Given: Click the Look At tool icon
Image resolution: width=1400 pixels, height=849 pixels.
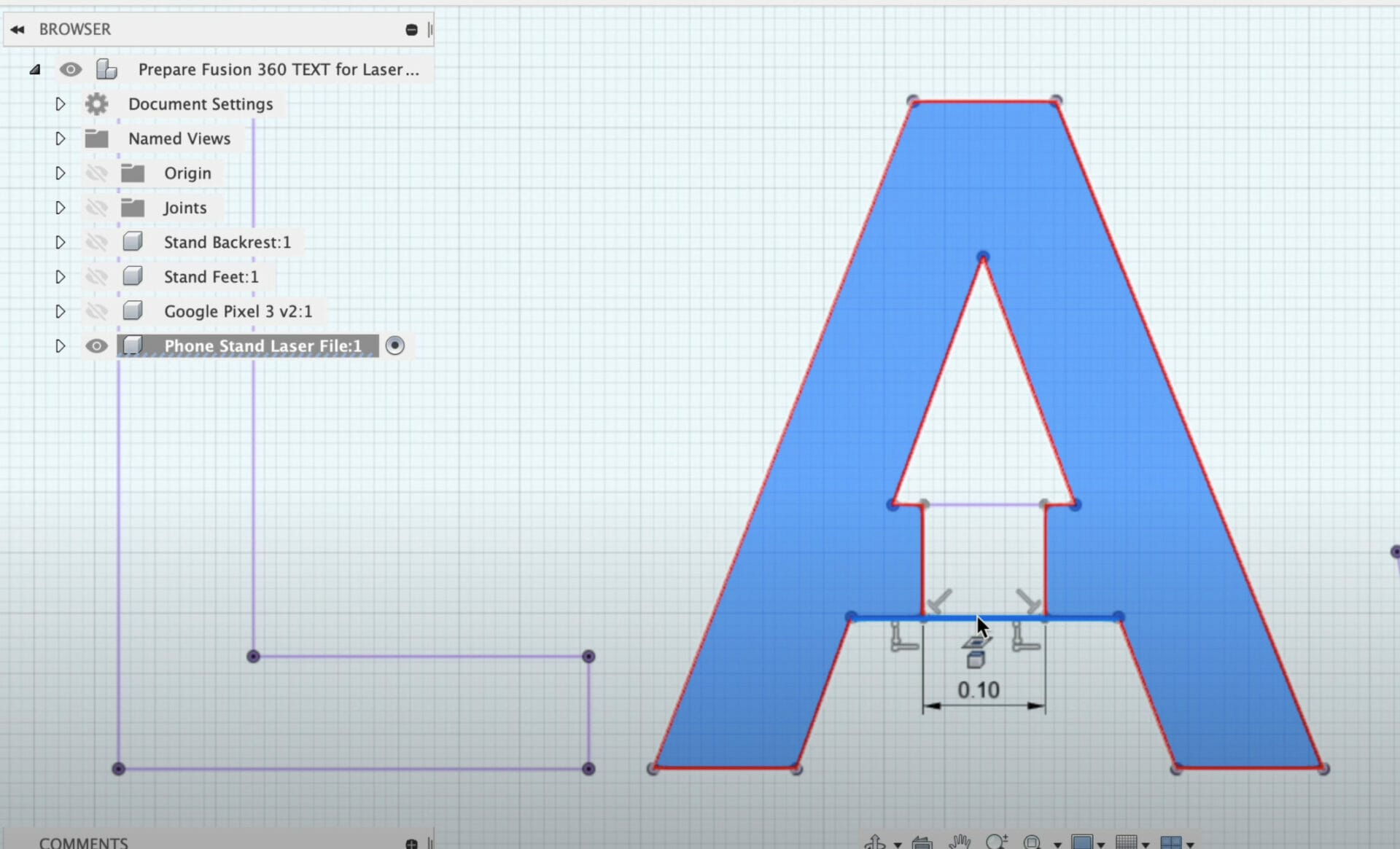Looking at the screenshot, I should coord(921,842).
